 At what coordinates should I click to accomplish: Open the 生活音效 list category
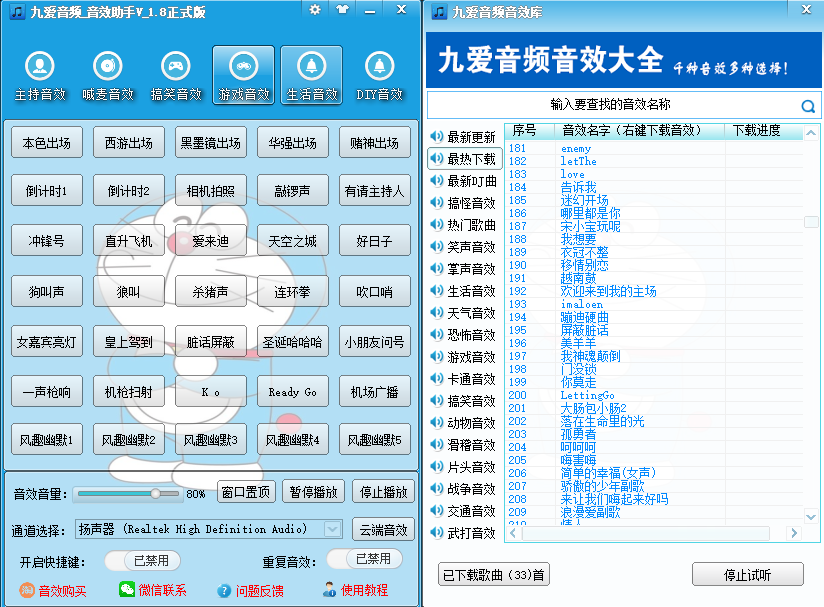(465, 291)
